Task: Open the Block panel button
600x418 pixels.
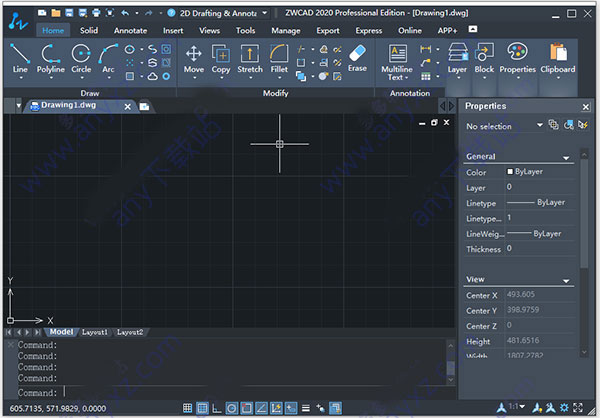Action: [x=484, y=58]
